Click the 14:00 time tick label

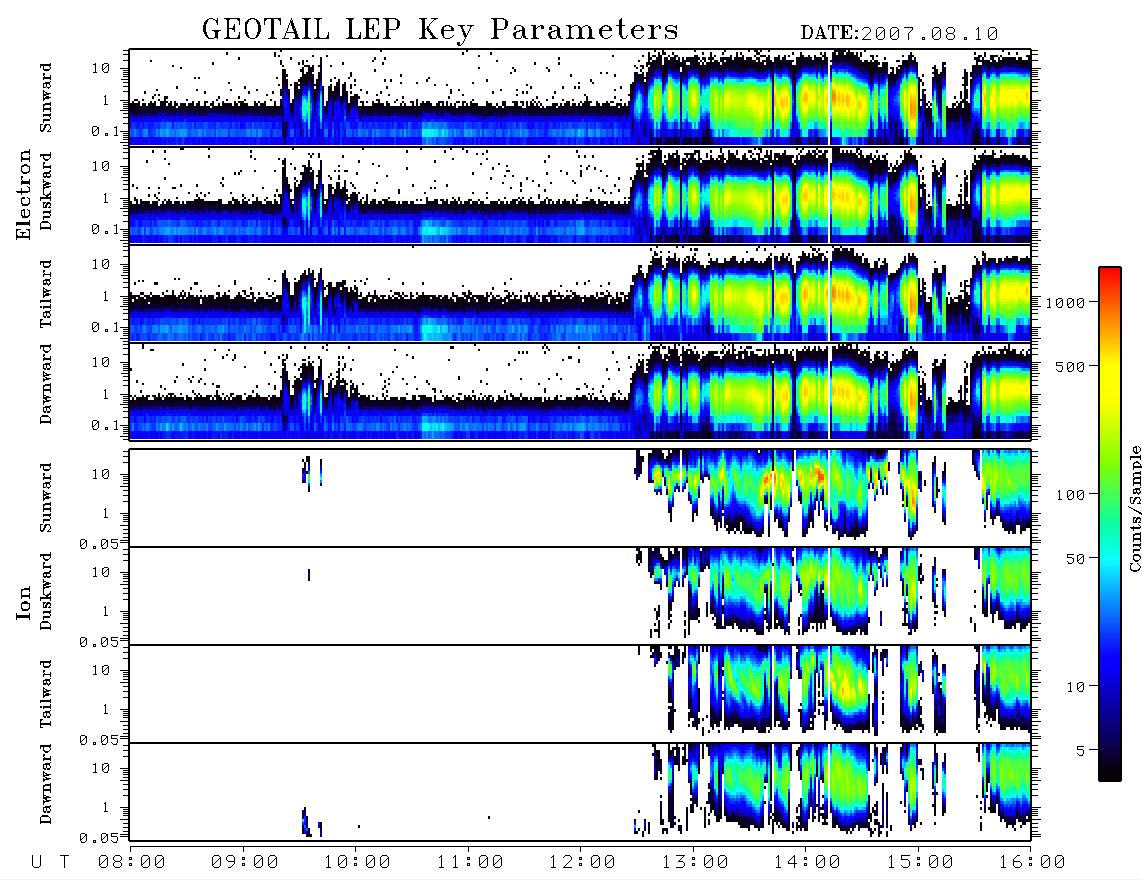coord(807,863)
